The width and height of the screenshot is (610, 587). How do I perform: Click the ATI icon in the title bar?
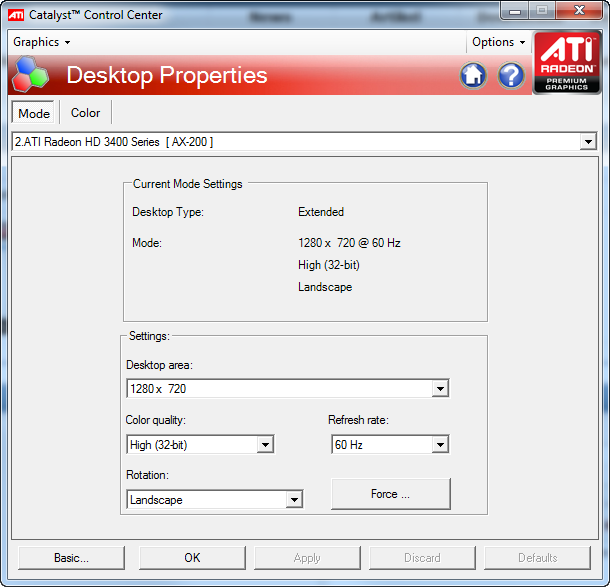16,15
